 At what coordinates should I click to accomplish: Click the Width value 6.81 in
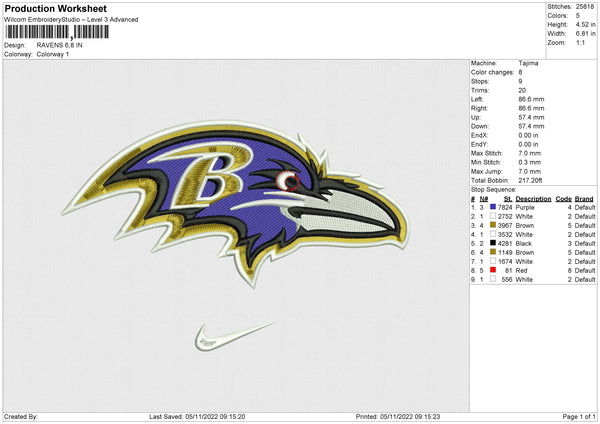[586, 34]
